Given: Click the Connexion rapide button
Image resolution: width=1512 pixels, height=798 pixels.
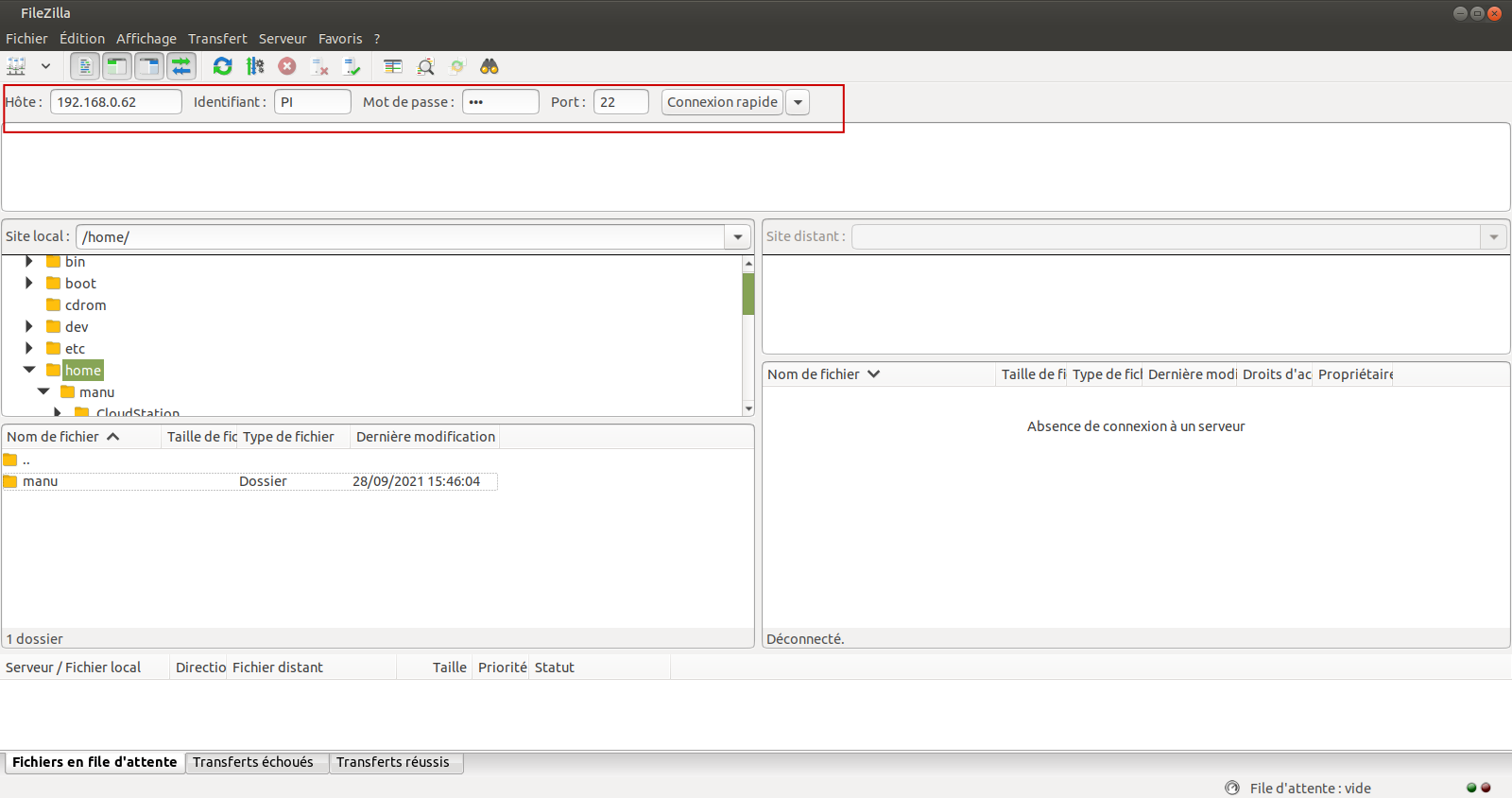Looking at the screenshot, I should tap(722, 102).
